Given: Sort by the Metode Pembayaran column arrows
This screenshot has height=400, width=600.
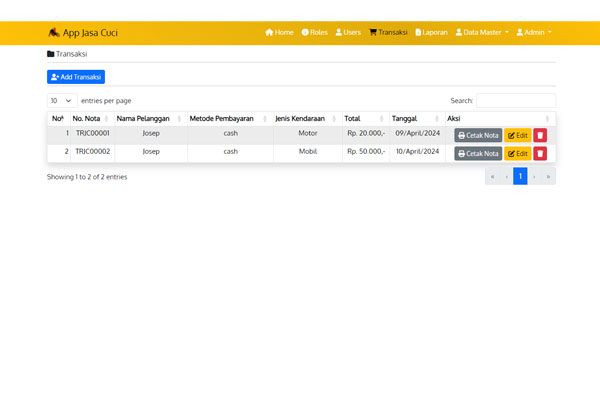Looking at the screenshot, I should 265,119.
